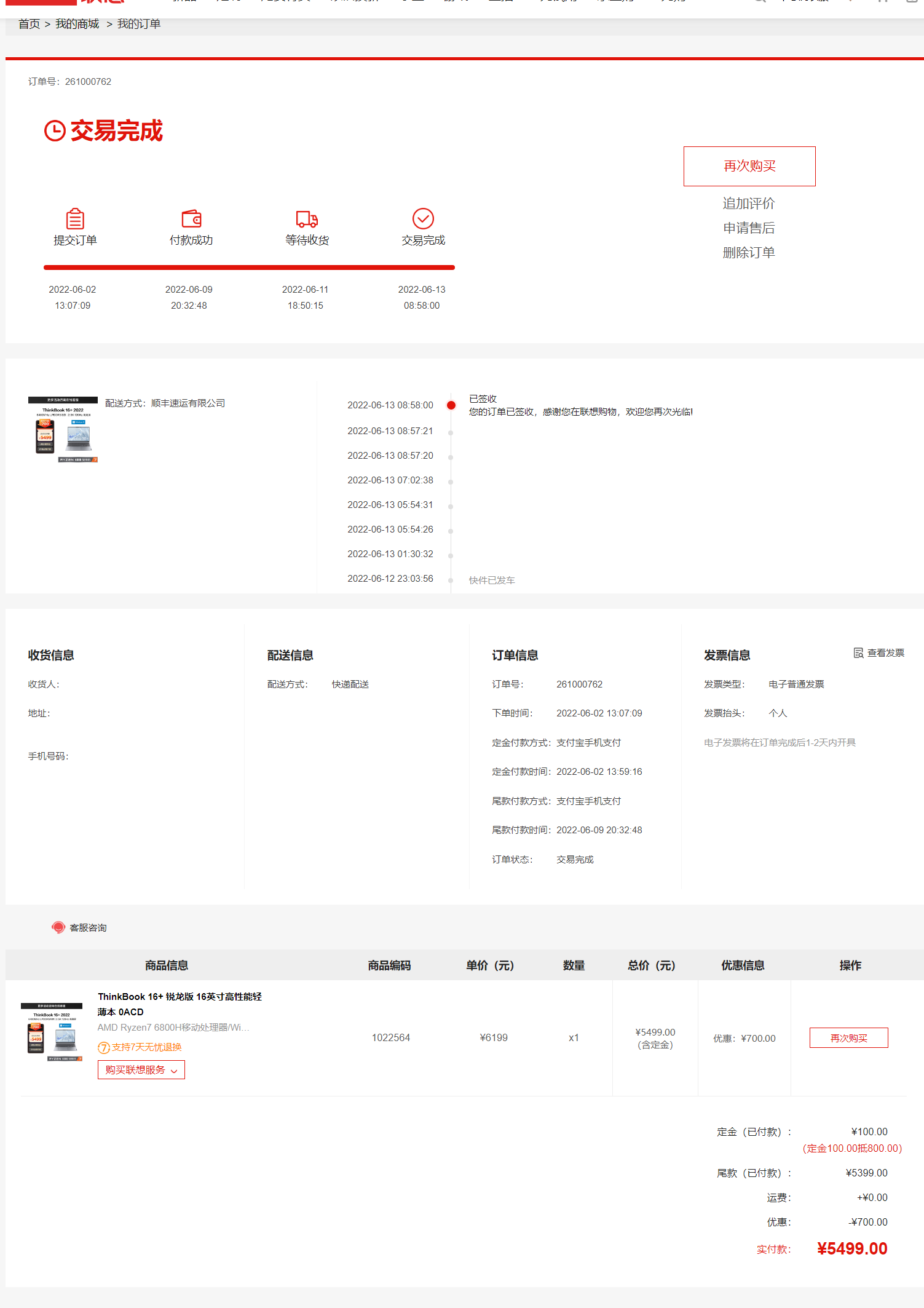Click unit price ¥6199
Viewport: 924px width, 1308px height.
click(x=494, y=1038)
